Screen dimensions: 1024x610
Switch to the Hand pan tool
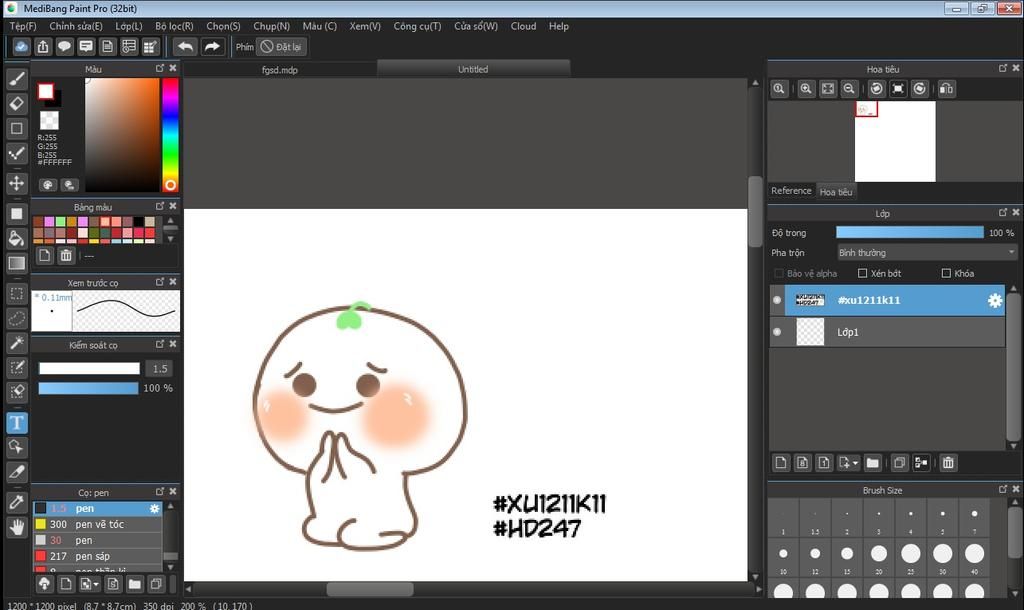pyautogui.click(x=16, y=526)
